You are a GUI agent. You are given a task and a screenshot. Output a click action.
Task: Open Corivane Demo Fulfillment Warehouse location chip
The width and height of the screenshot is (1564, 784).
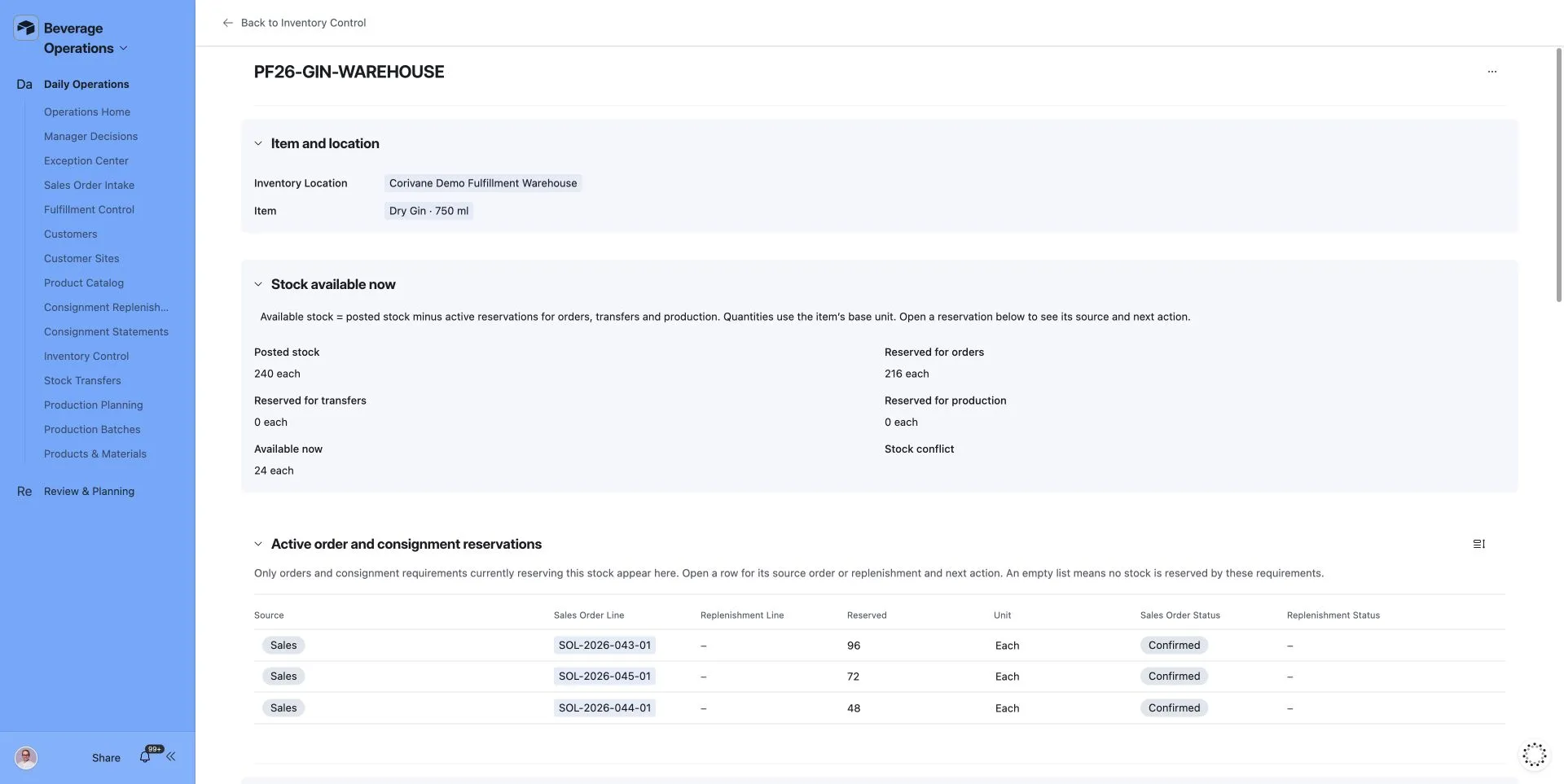[x=483, y=183]
